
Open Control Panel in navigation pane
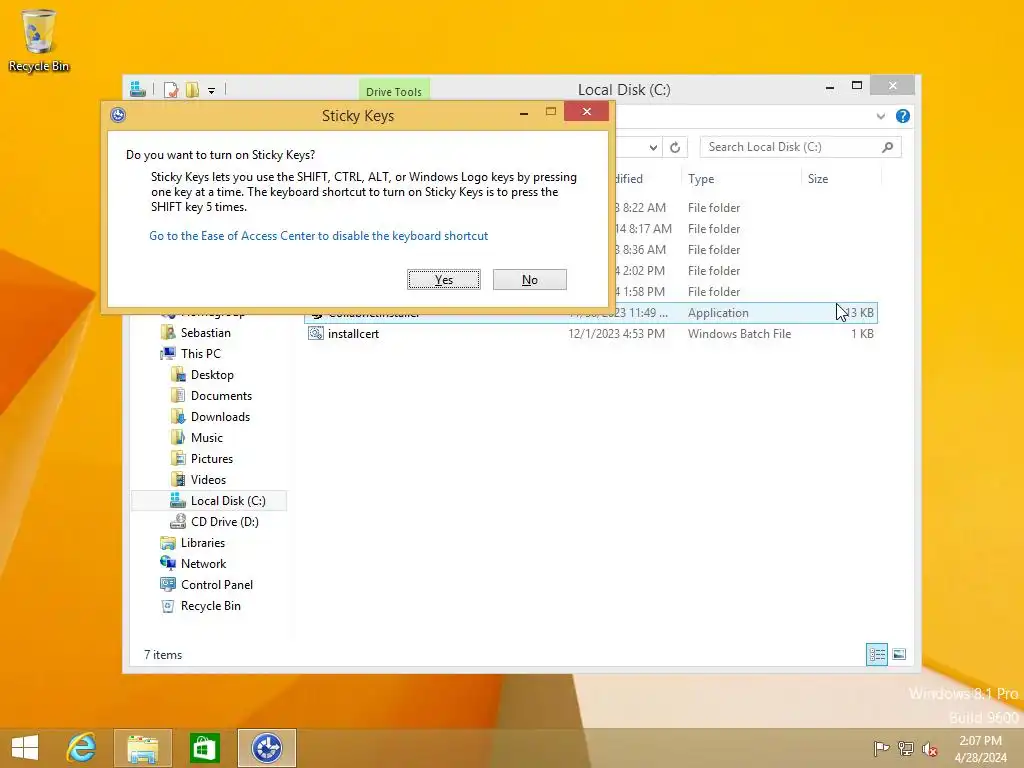(x=216, y=584)
